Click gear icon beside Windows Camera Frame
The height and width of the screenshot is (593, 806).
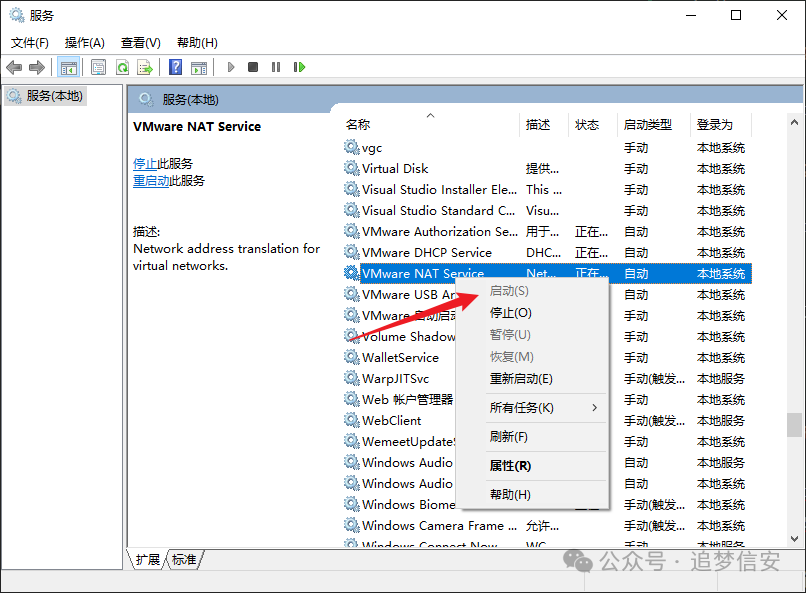[x=352, y=525]
